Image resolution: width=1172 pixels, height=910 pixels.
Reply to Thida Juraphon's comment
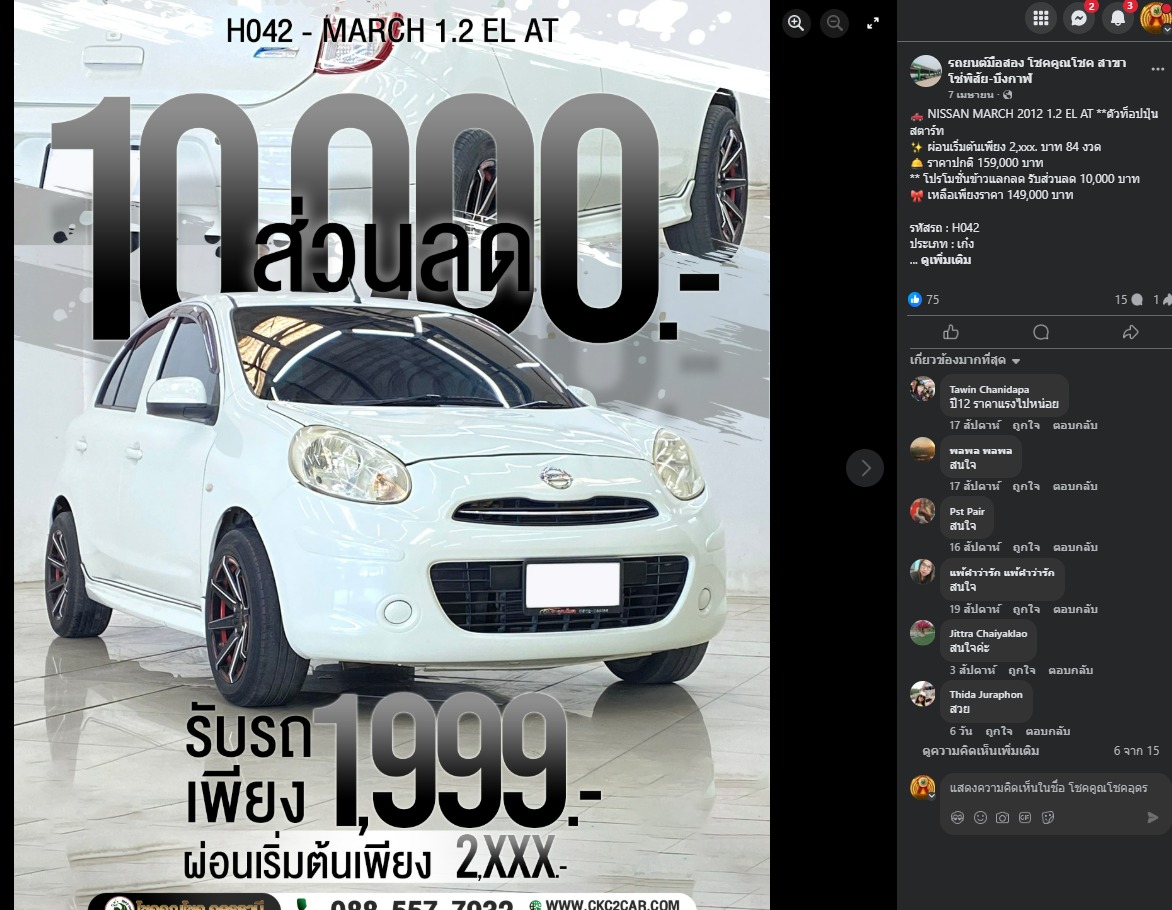point(1048,731)
